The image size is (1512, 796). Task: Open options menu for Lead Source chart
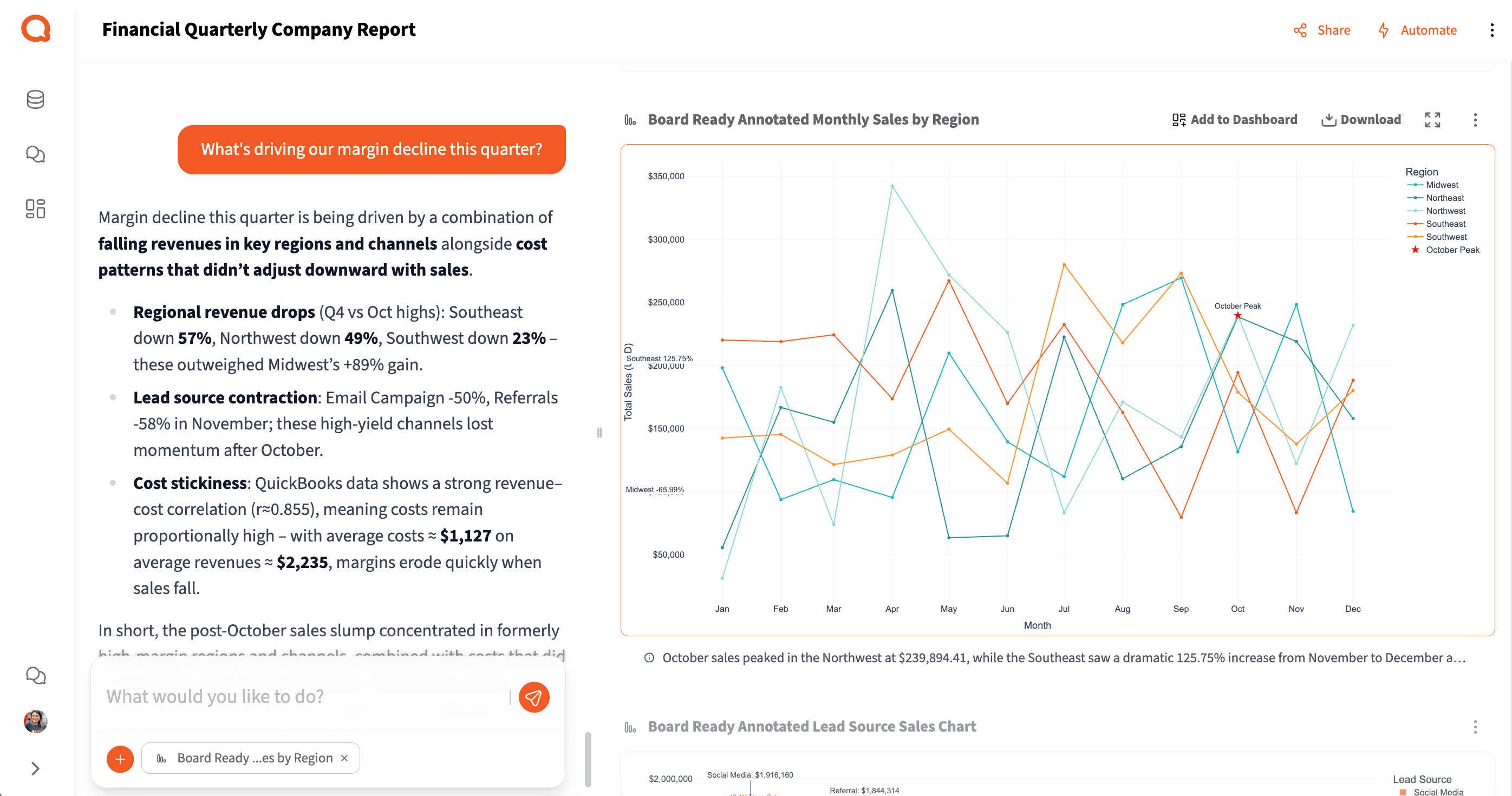click(x=1475, y=727)
